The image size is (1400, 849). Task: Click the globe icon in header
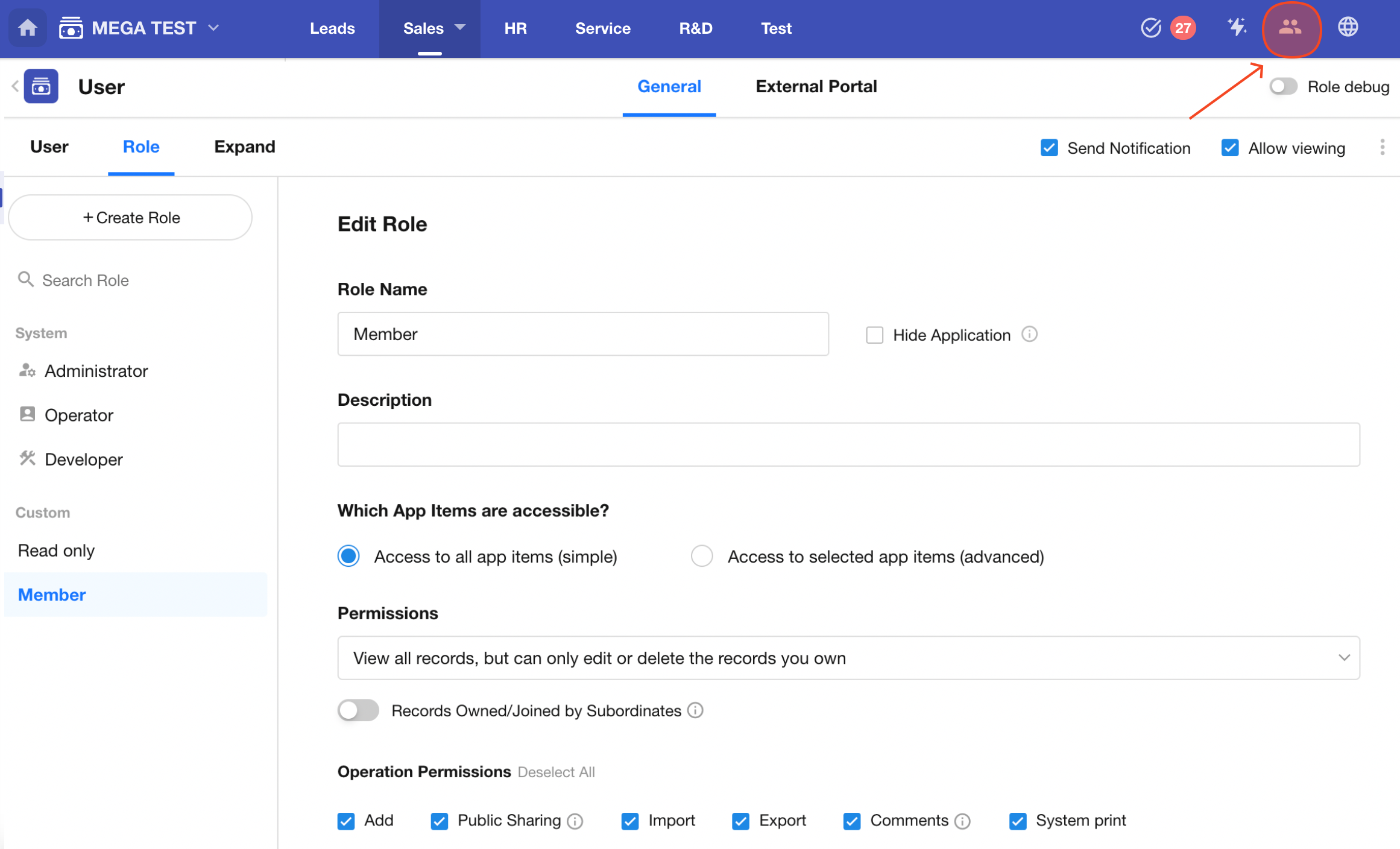coord(1348,28)
